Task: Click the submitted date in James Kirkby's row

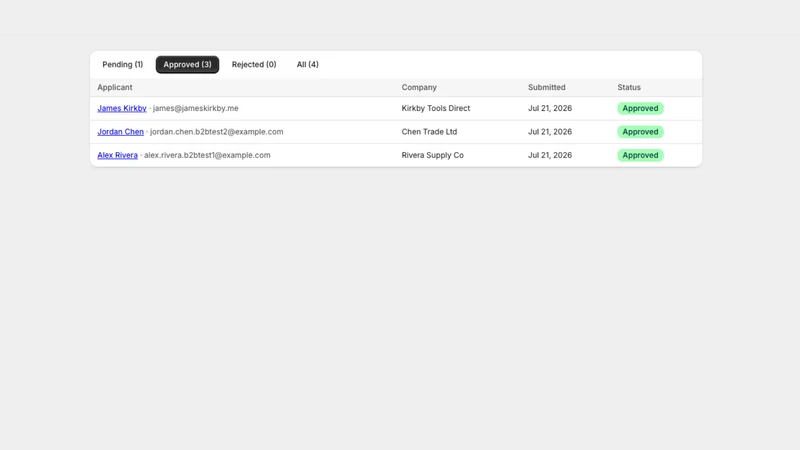Action: (x=550, y=108)
